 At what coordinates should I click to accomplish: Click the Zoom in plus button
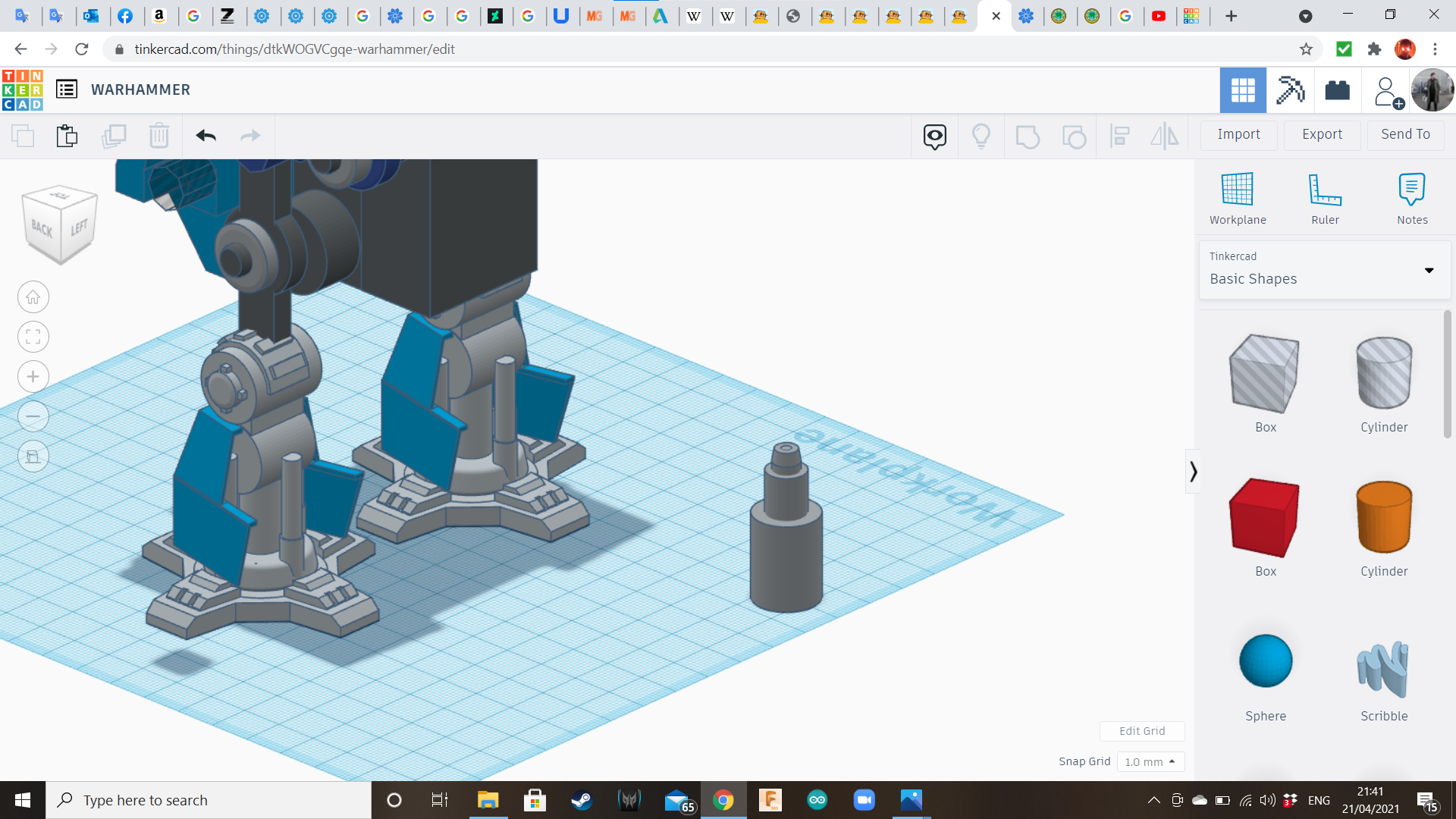click(x=33, y=377)
